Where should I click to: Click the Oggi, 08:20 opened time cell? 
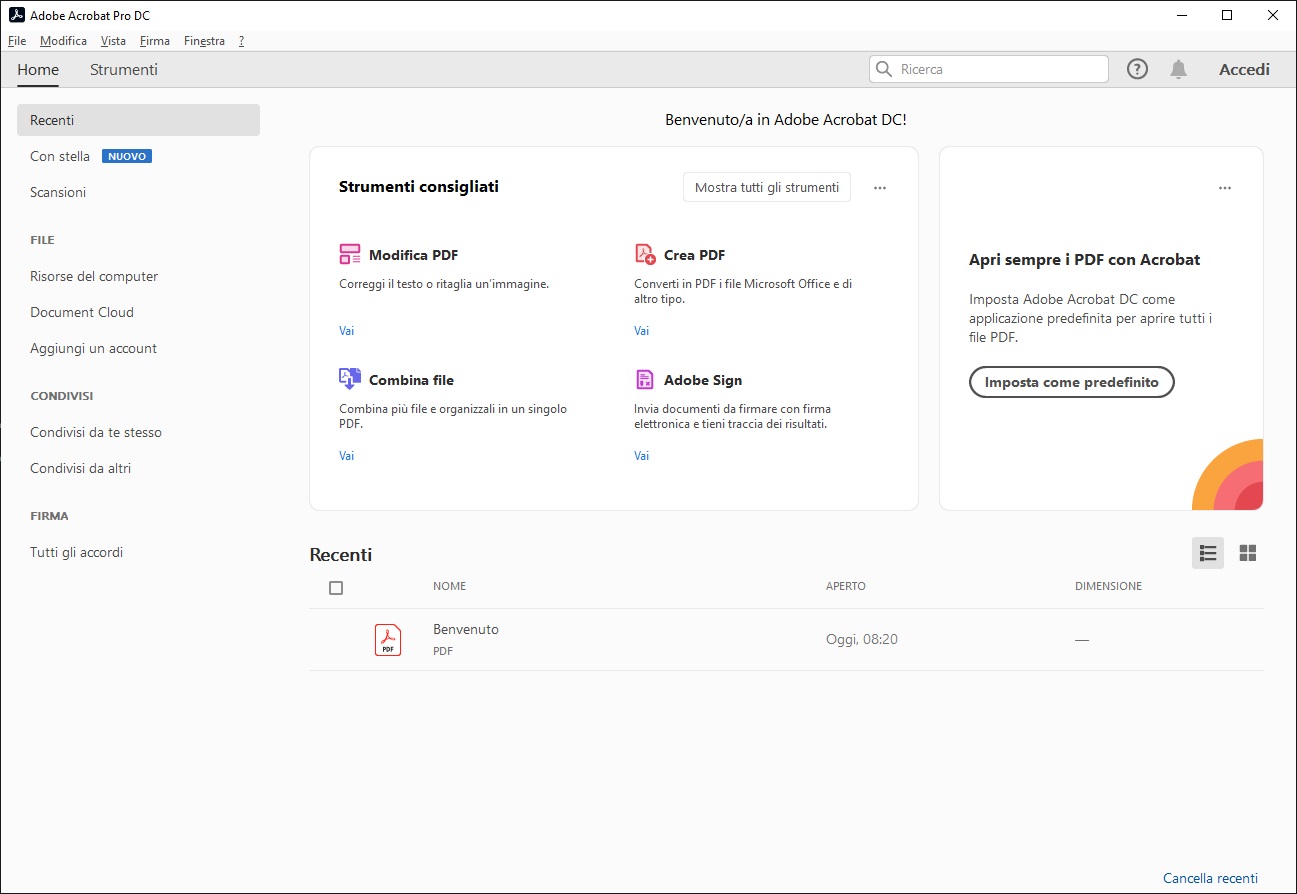click(862, 639)
